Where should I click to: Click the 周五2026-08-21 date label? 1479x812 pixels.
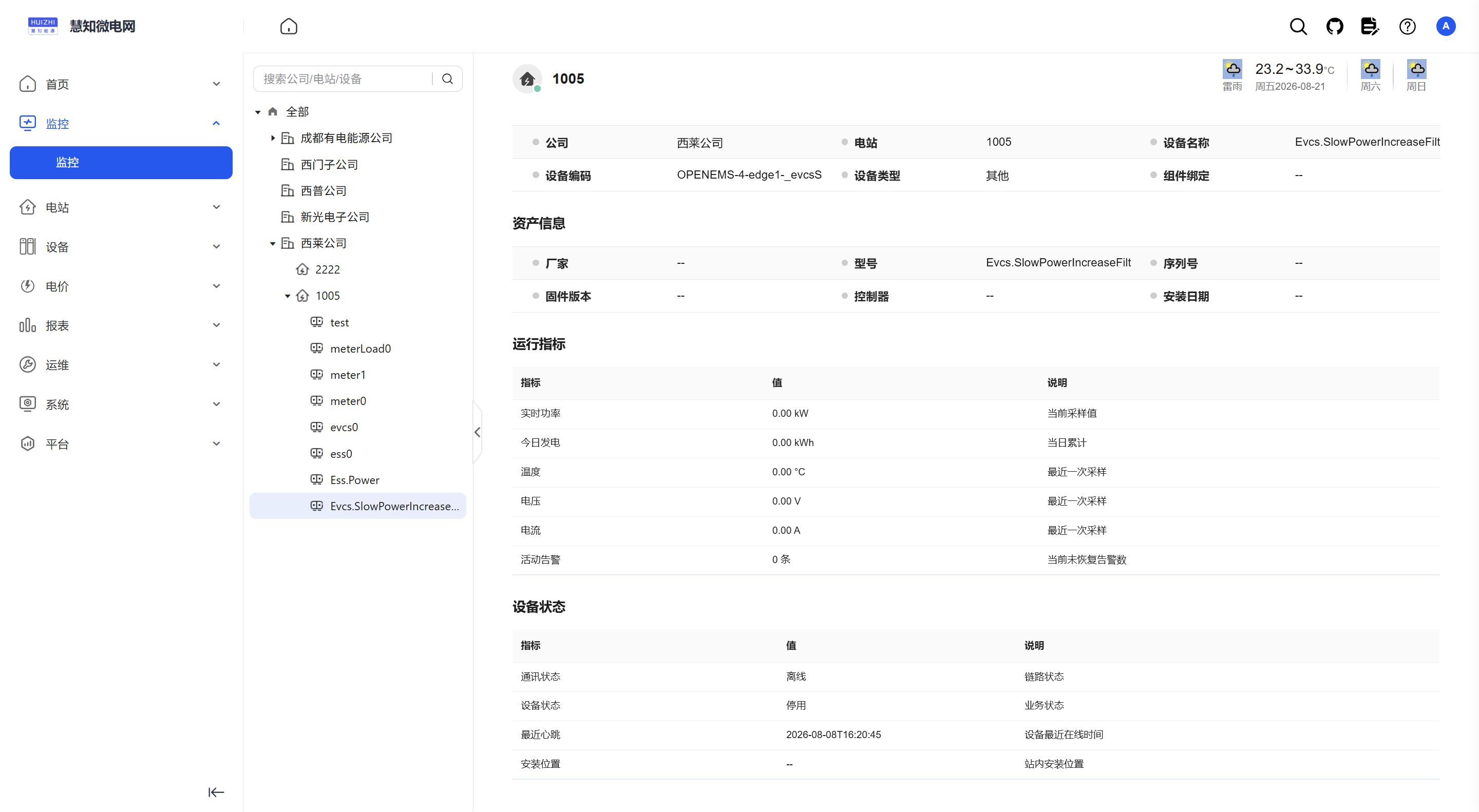(1290, 86)
